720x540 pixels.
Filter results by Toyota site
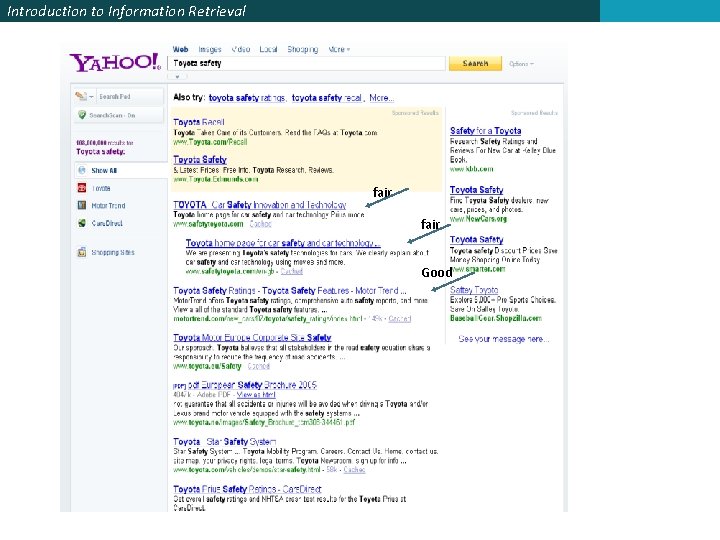click(101, 188)
